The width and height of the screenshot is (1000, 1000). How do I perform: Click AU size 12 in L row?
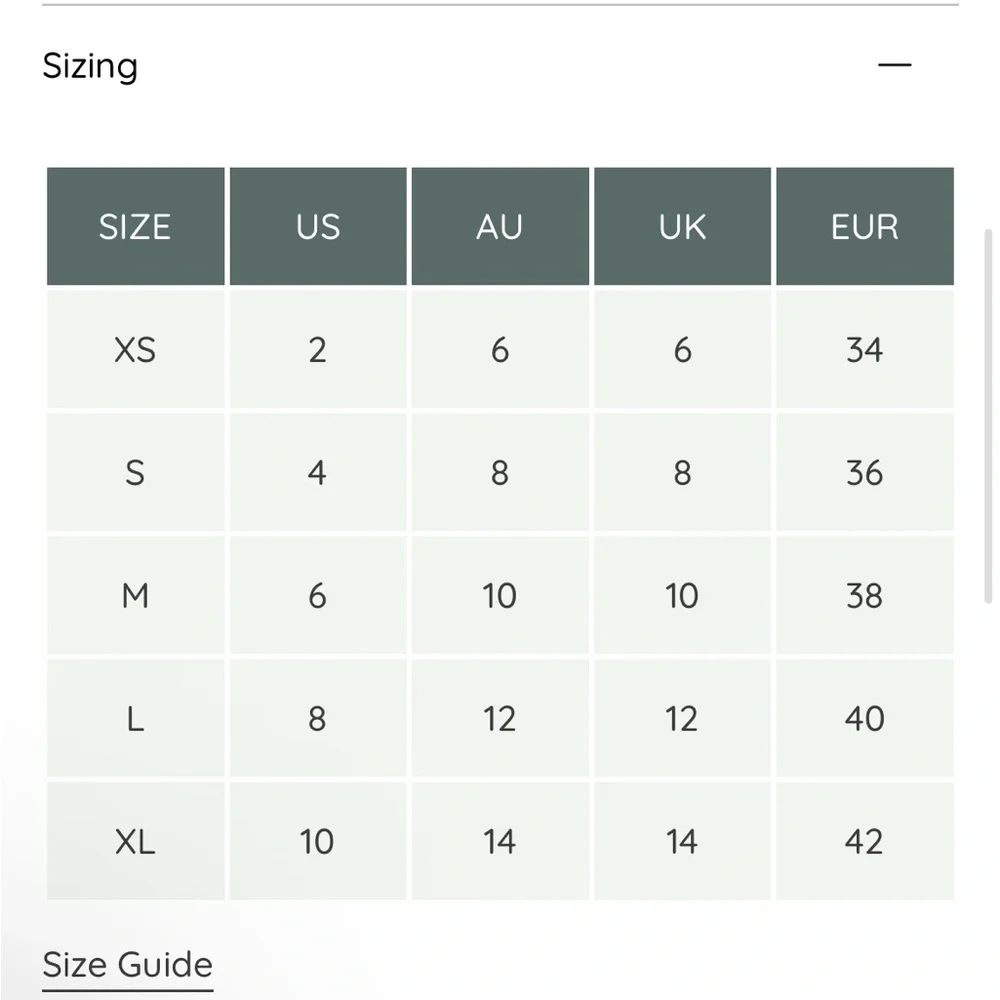[500, 719]
